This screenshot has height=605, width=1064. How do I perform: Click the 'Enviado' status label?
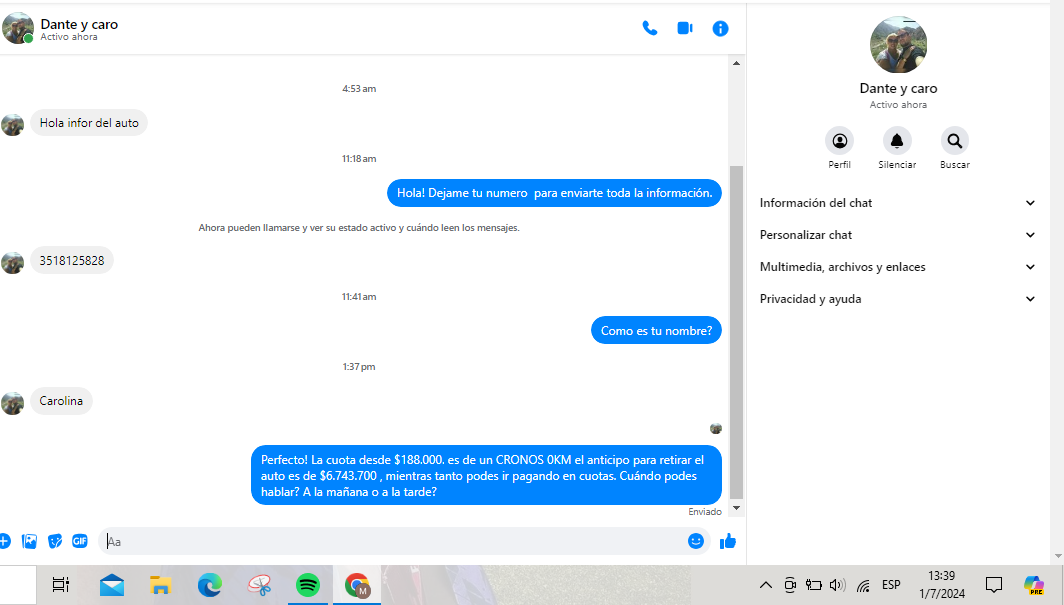pyautogui.click(x=705, y=512)
